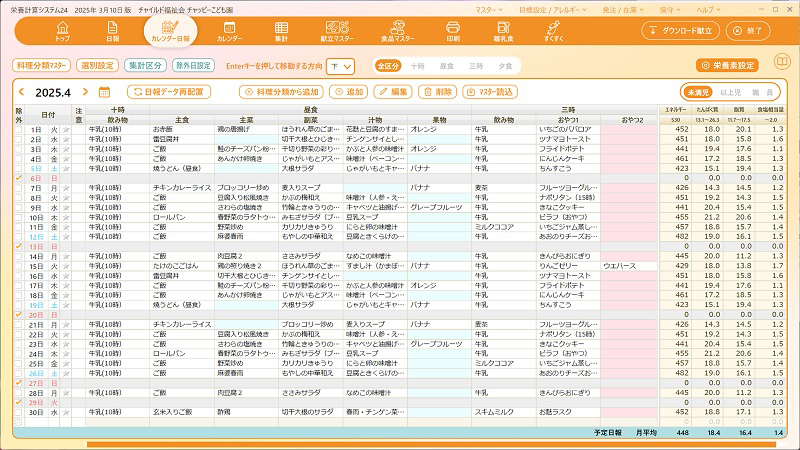800x450 pixels.
Task: Select the 十時 meal tab
Action: pos(417,66)
